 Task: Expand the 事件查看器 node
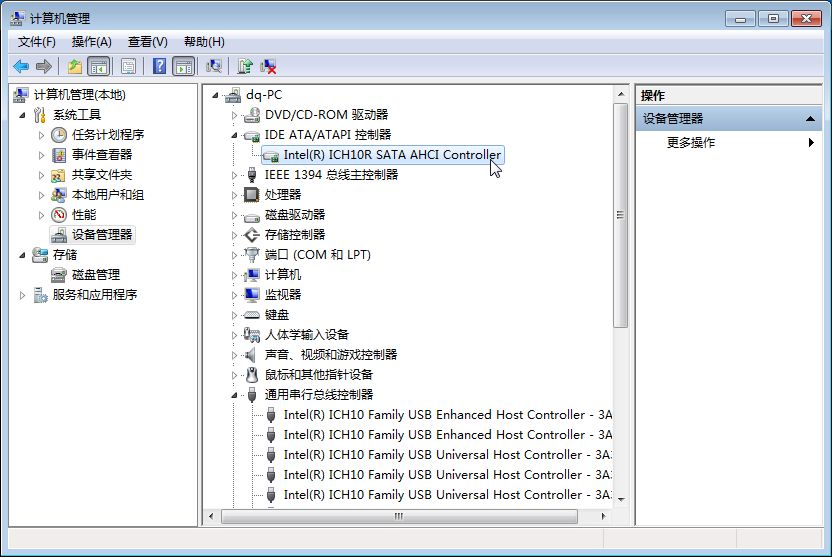coord(41,155)
